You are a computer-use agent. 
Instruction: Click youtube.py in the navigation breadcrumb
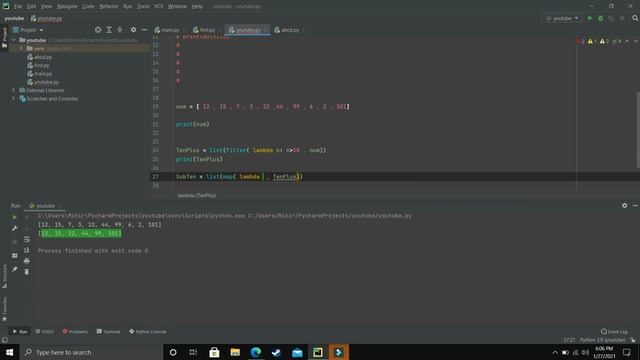[47, 18]
